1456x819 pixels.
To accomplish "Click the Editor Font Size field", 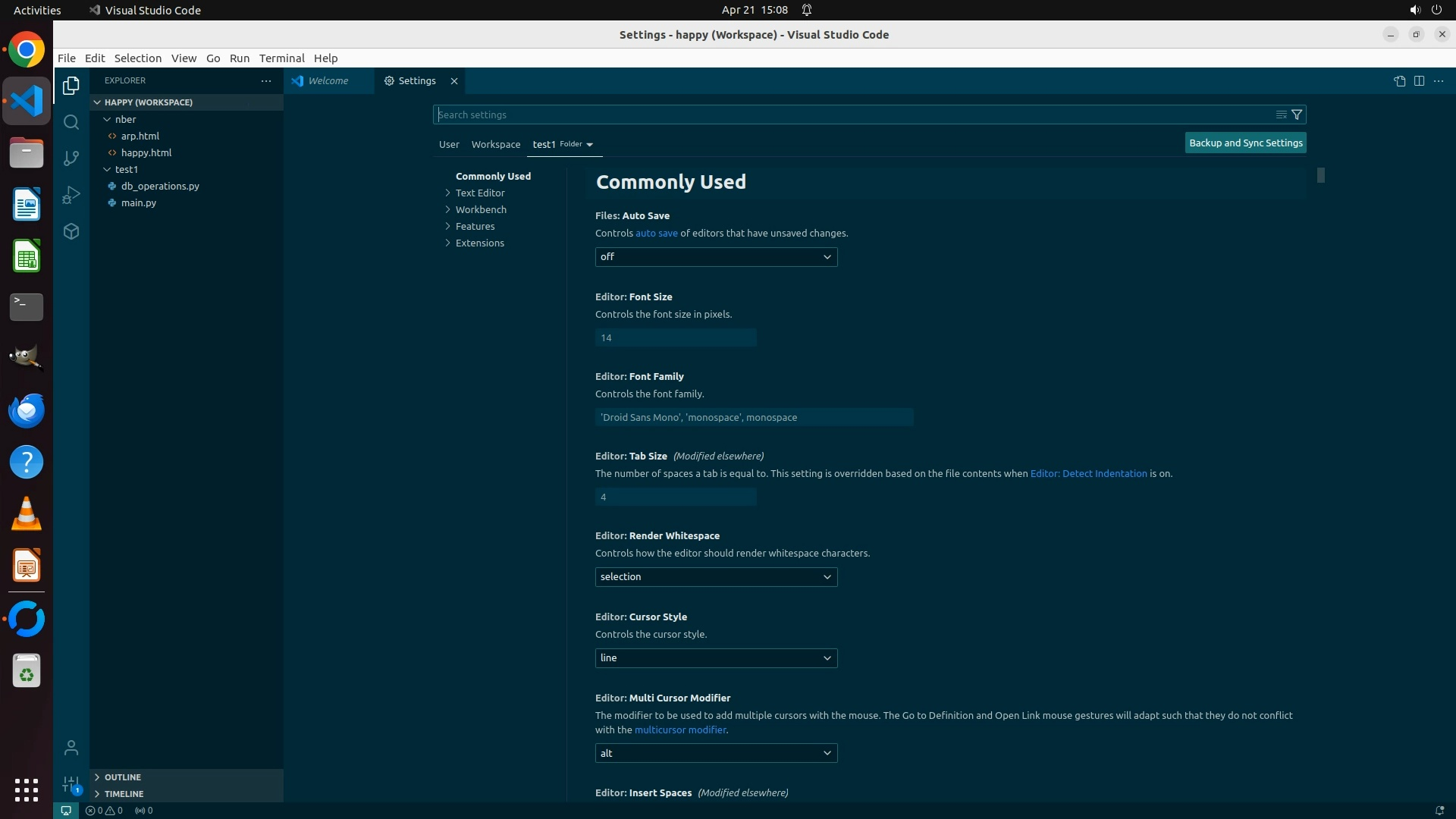I will point(675,337).
